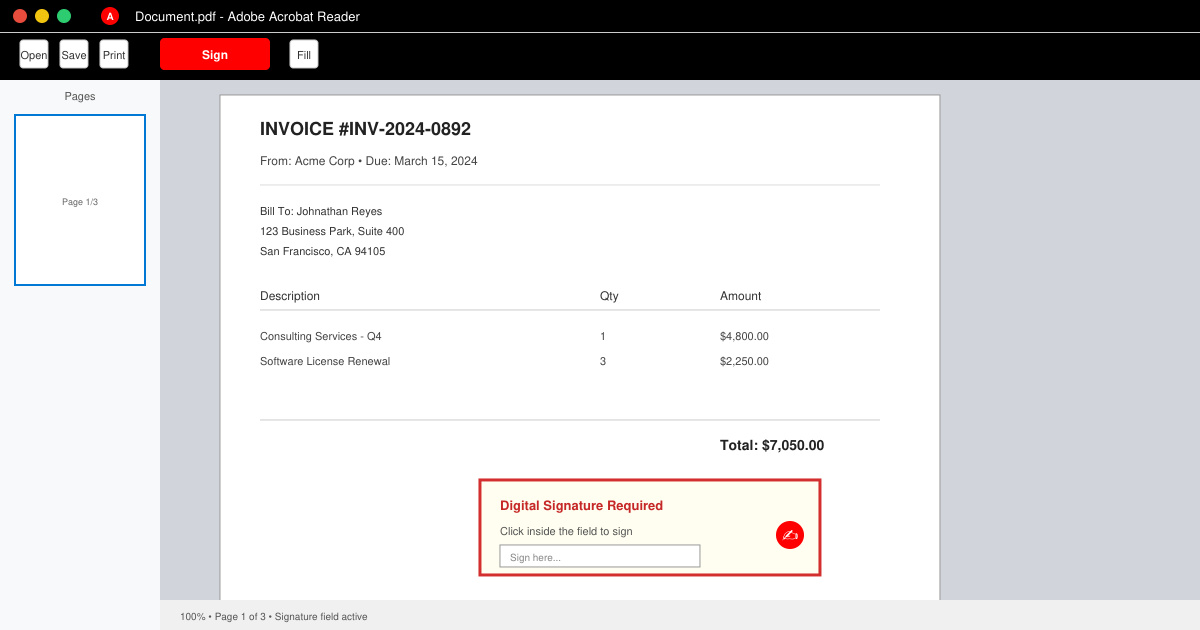The height and width of the screenshot is (630, 1200).
Task: Click the 'From: Acme Corp' due date line
Action: point(368,161)
